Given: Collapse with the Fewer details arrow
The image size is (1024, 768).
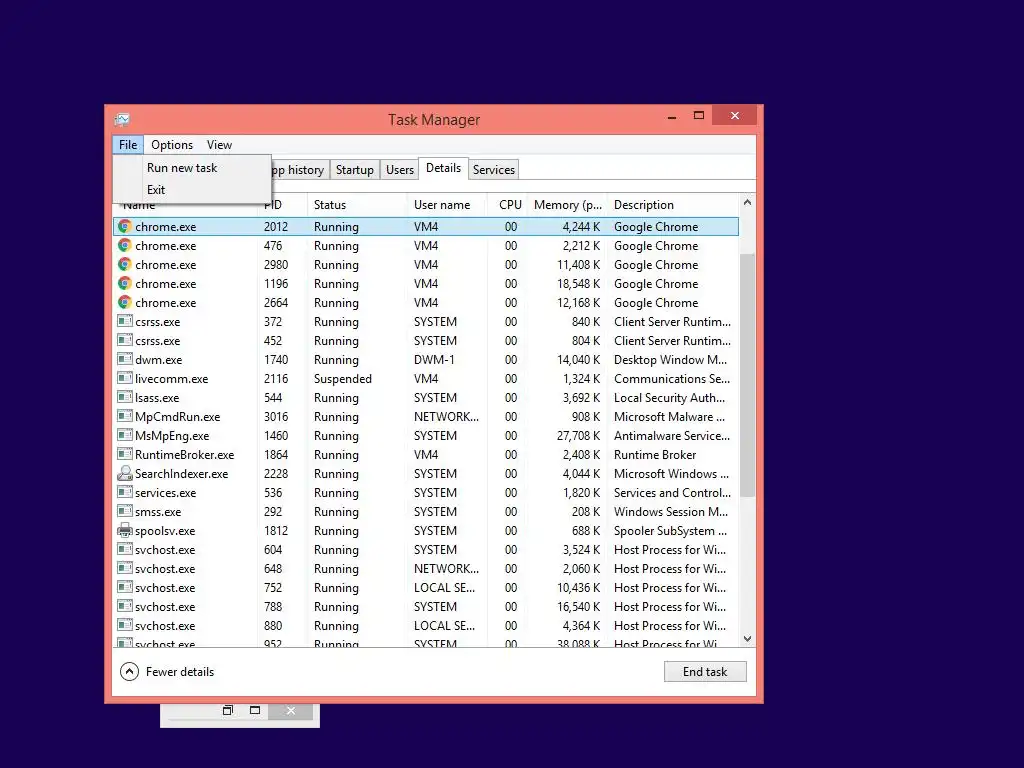Looking at the screenshot, I should pyautogui.click(x=129, y=671).
